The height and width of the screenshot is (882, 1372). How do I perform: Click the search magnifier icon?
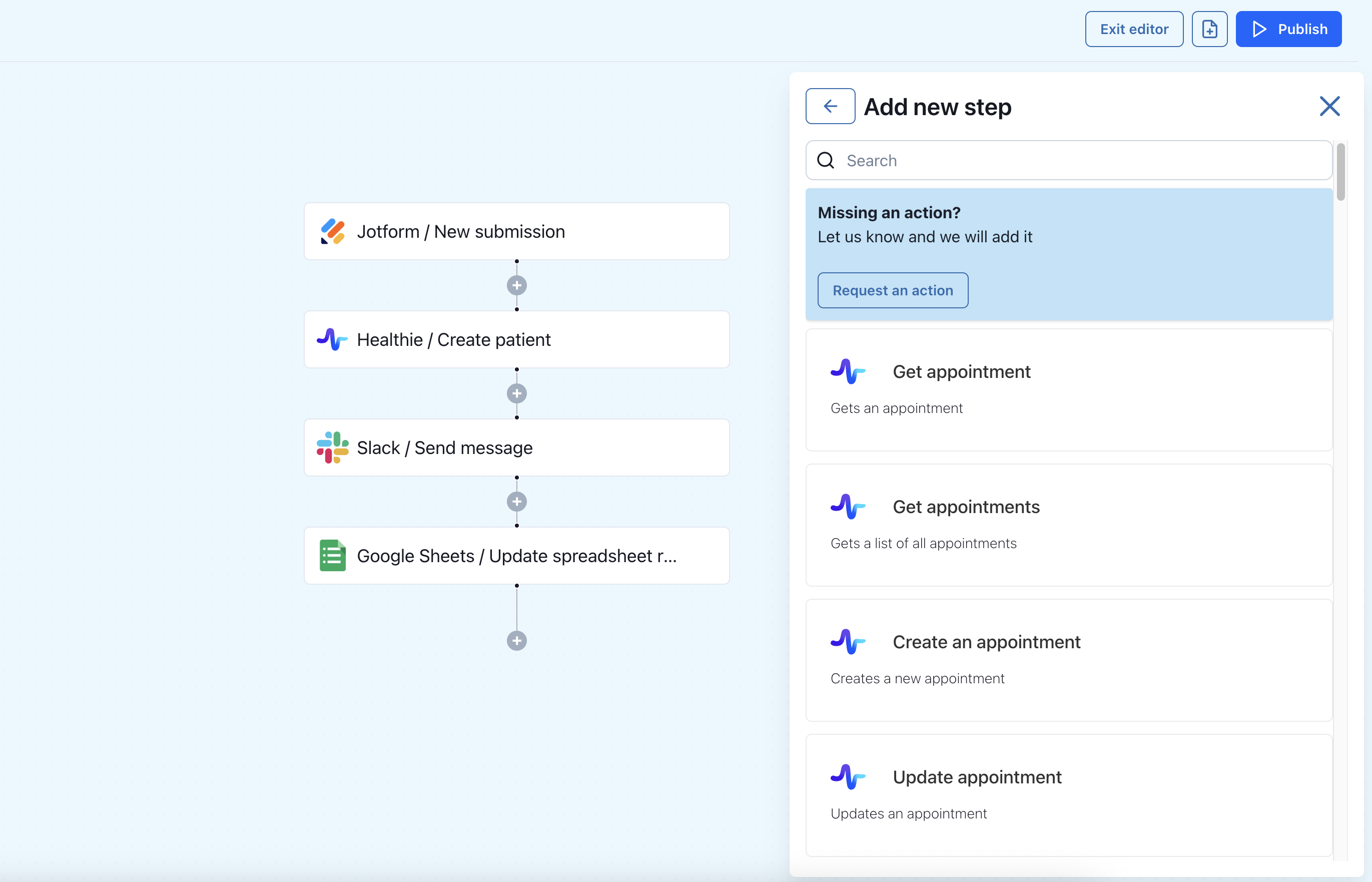(x=826, y=160)
